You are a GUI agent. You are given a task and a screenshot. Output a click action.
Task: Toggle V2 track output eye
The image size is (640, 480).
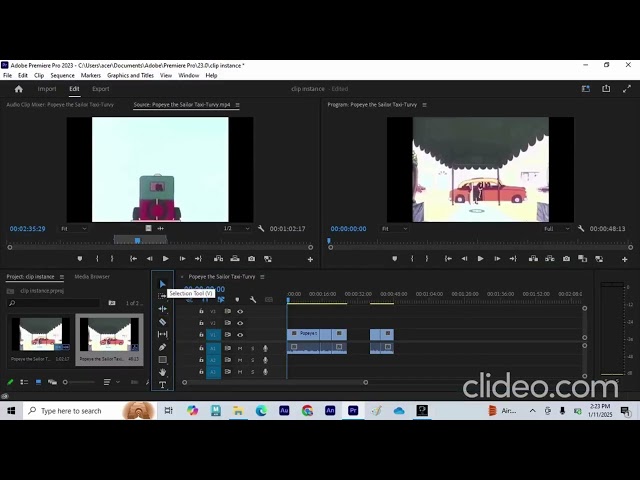[240, 323]
